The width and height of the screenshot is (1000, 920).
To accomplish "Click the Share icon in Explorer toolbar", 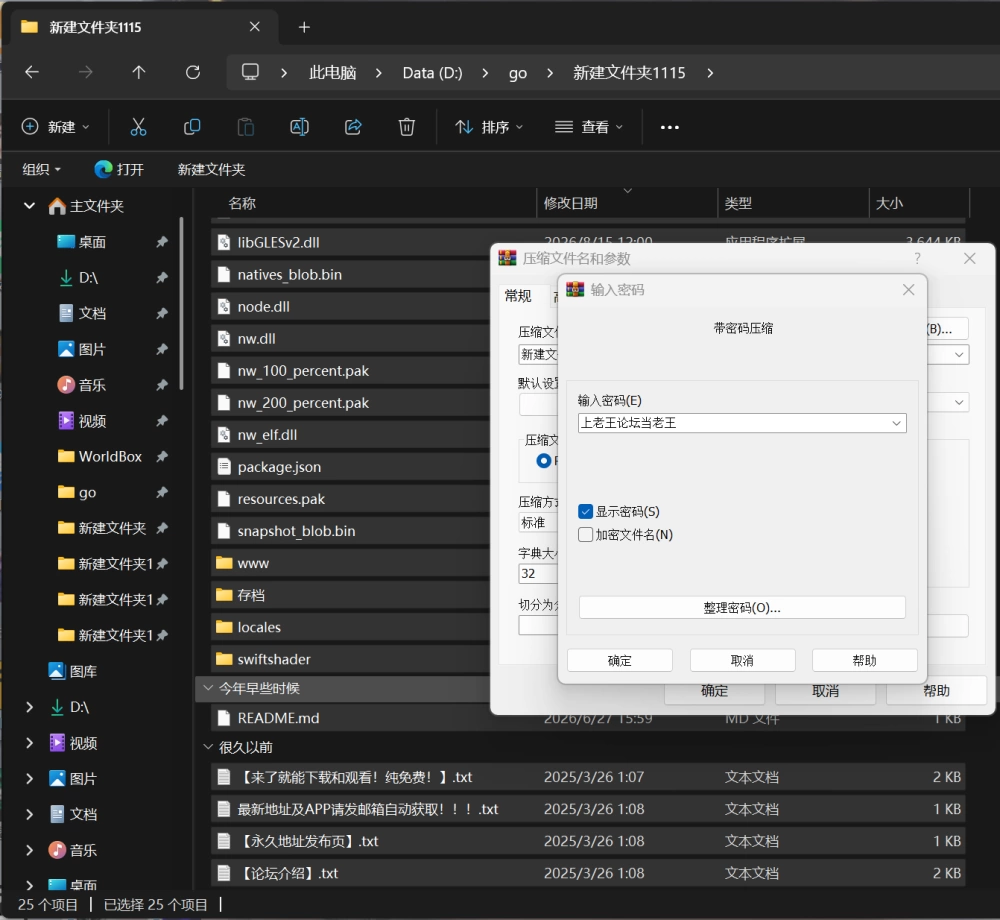I will (x=353, y=127).
